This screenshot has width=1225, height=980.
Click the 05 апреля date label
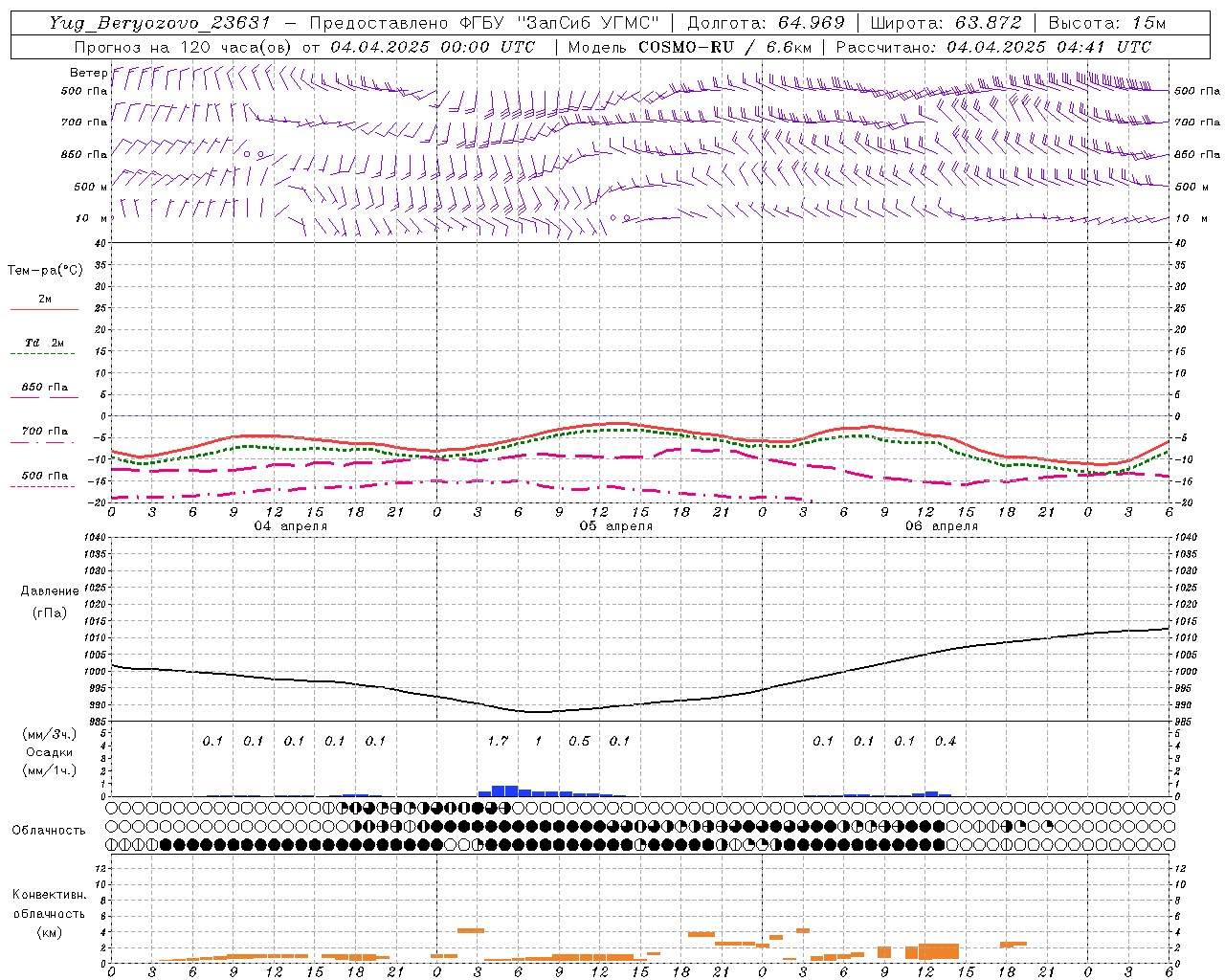[615, 526]
